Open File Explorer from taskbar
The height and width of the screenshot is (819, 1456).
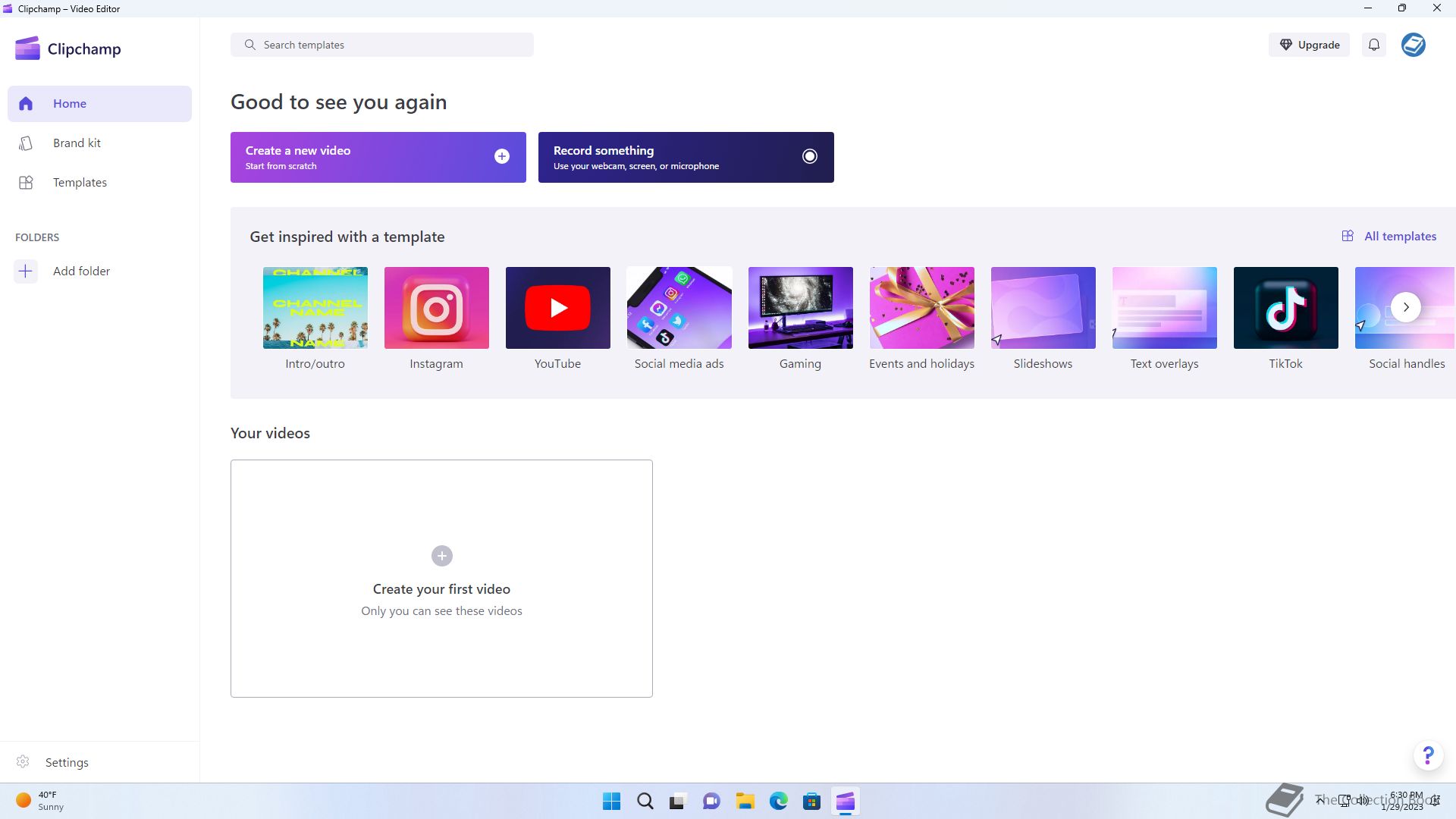(x=745, y=802)
